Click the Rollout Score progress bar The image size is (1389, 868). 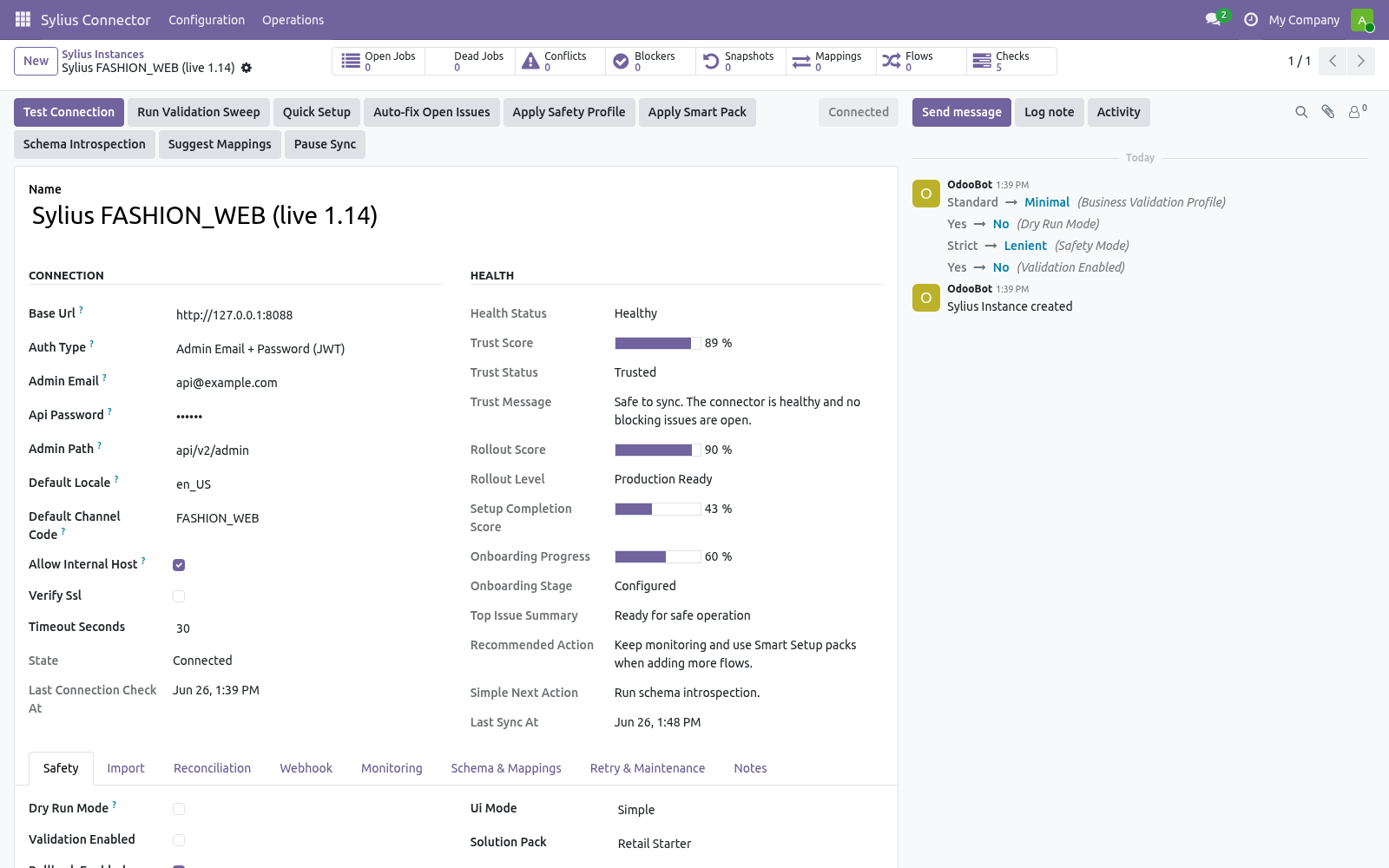click(x=658, y=450)
